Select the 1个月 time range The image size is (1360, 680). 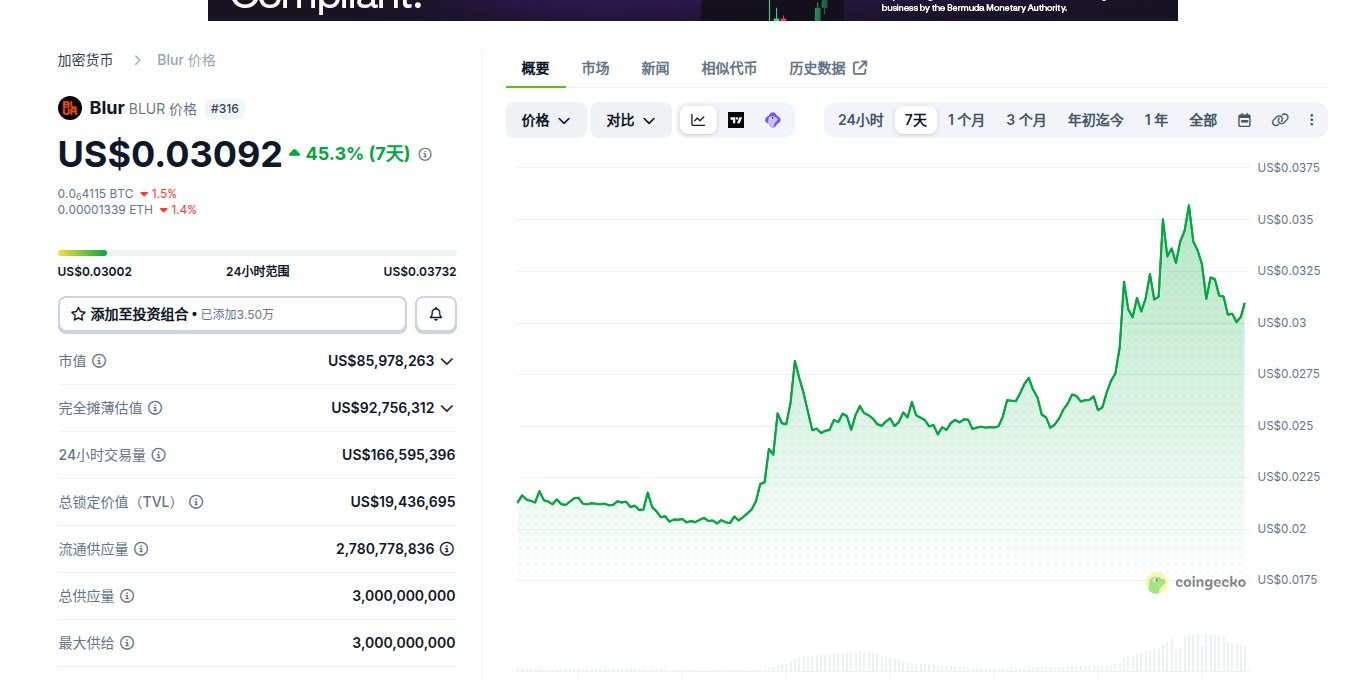coord(967,120)
